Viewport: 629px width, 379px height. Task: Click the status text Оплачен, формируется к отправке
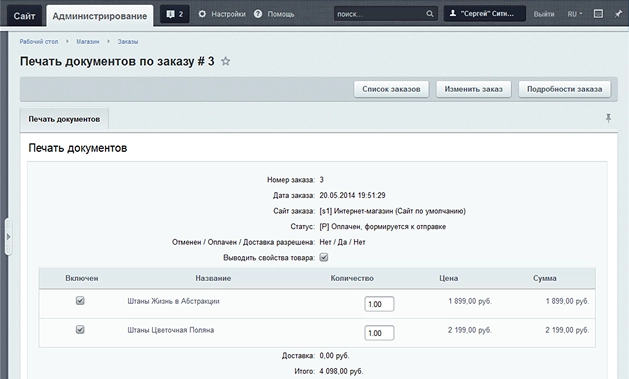click(388, 227)
